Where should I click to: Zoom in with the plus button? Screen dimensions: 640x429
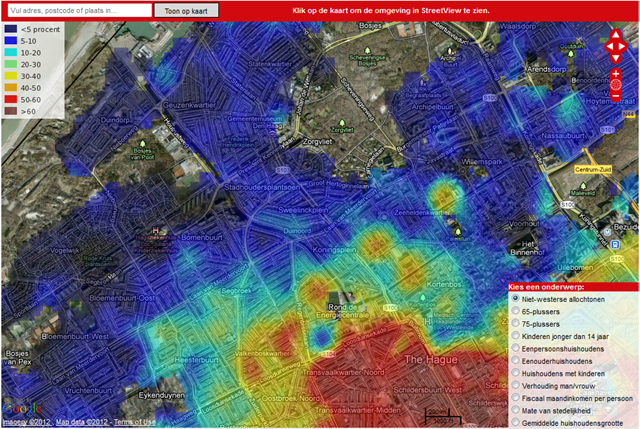[615, 74]
